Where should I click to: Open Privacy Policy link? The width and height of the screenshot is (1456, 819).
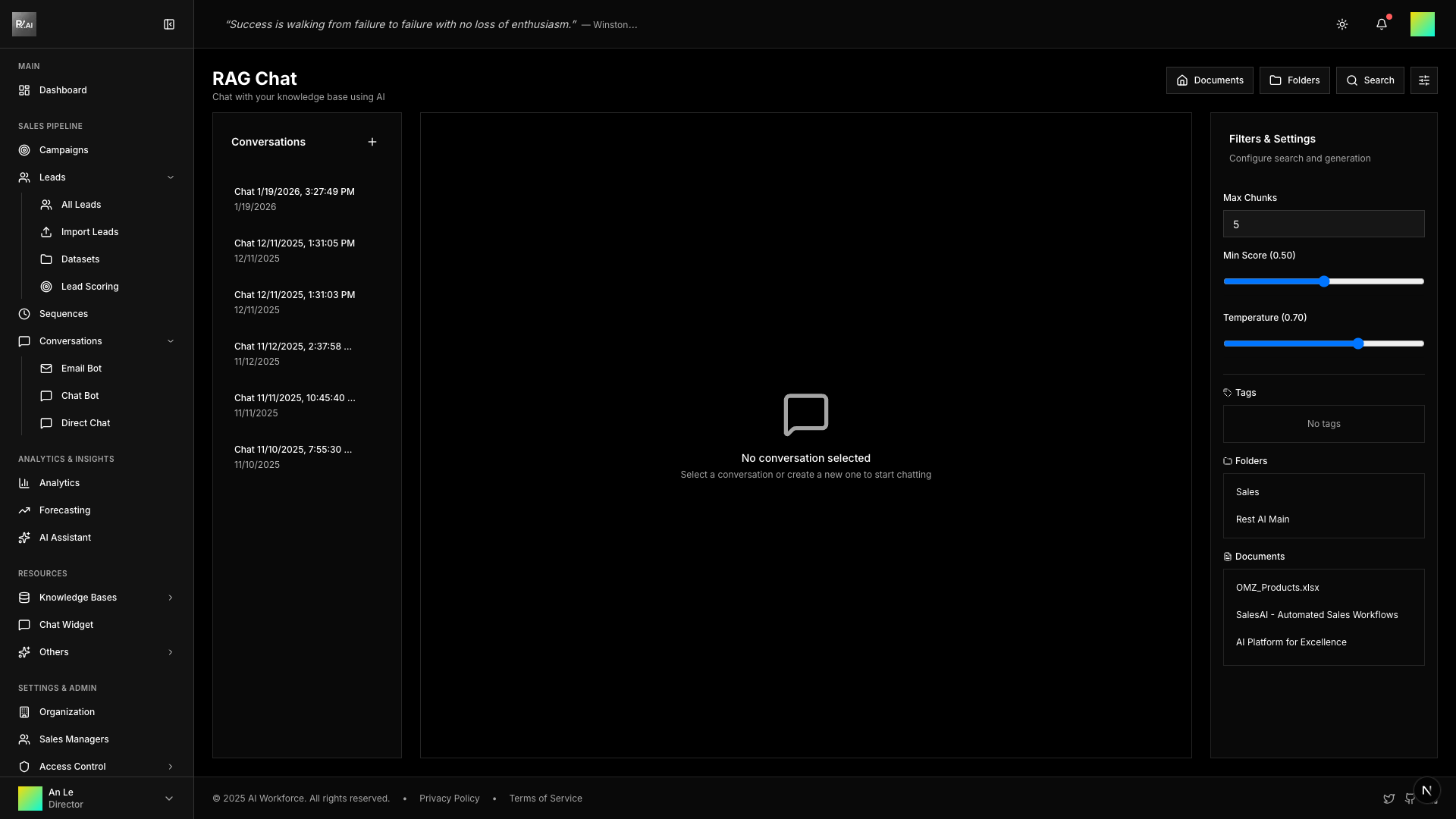pos(449,799)
